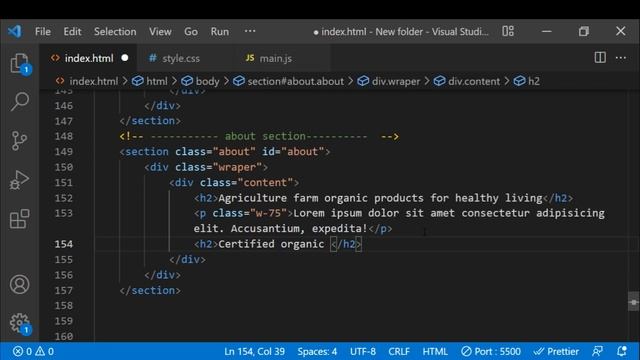Switch to the style.css tab
Viewport: 640px width, 360px height.
tap(181, 58)
